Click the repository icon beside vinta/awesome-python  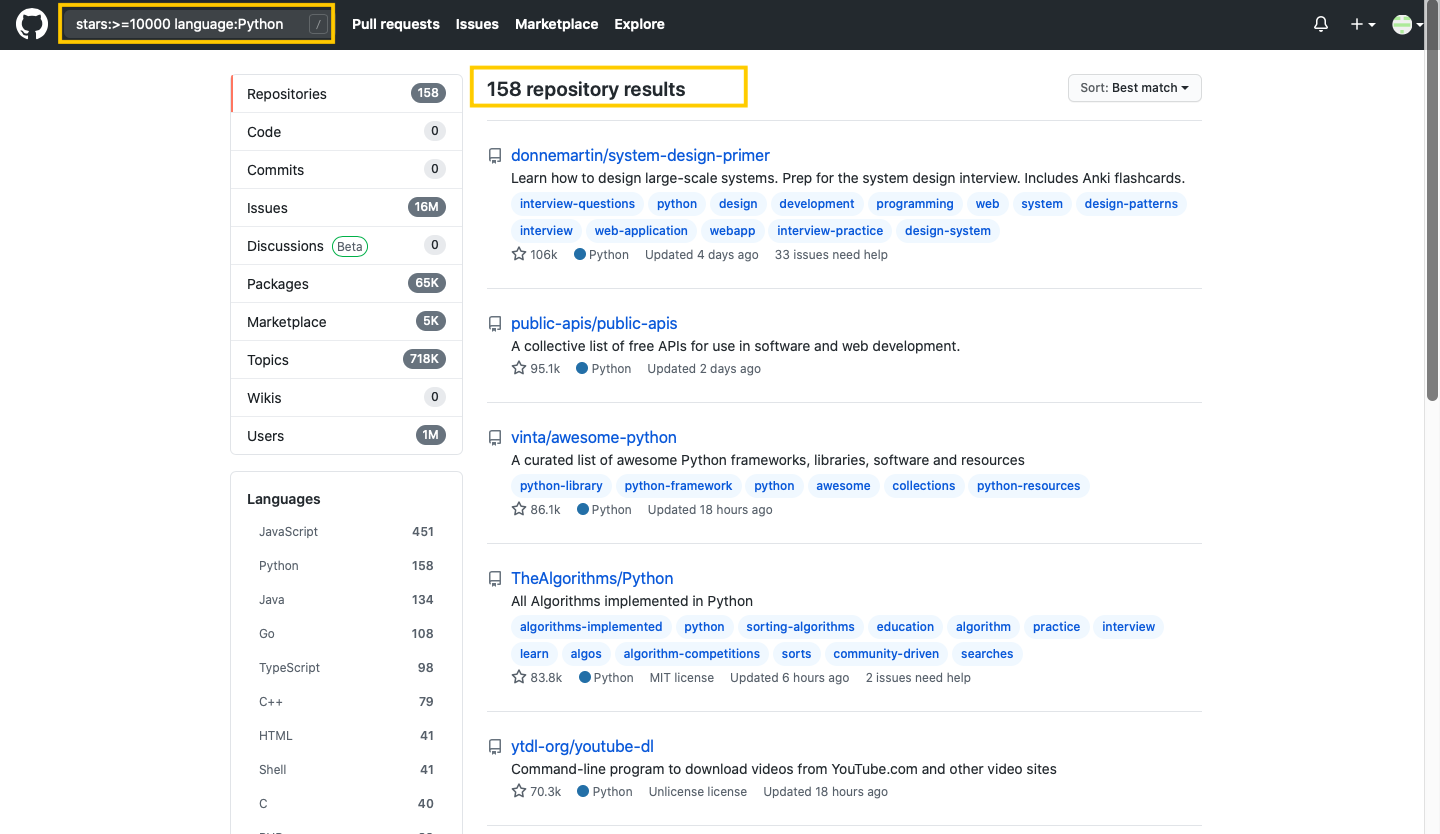point(494,437)
